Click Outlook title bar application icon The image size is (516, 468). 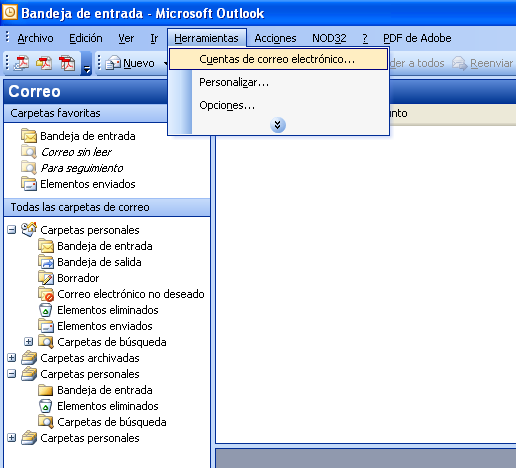point(10,13)
